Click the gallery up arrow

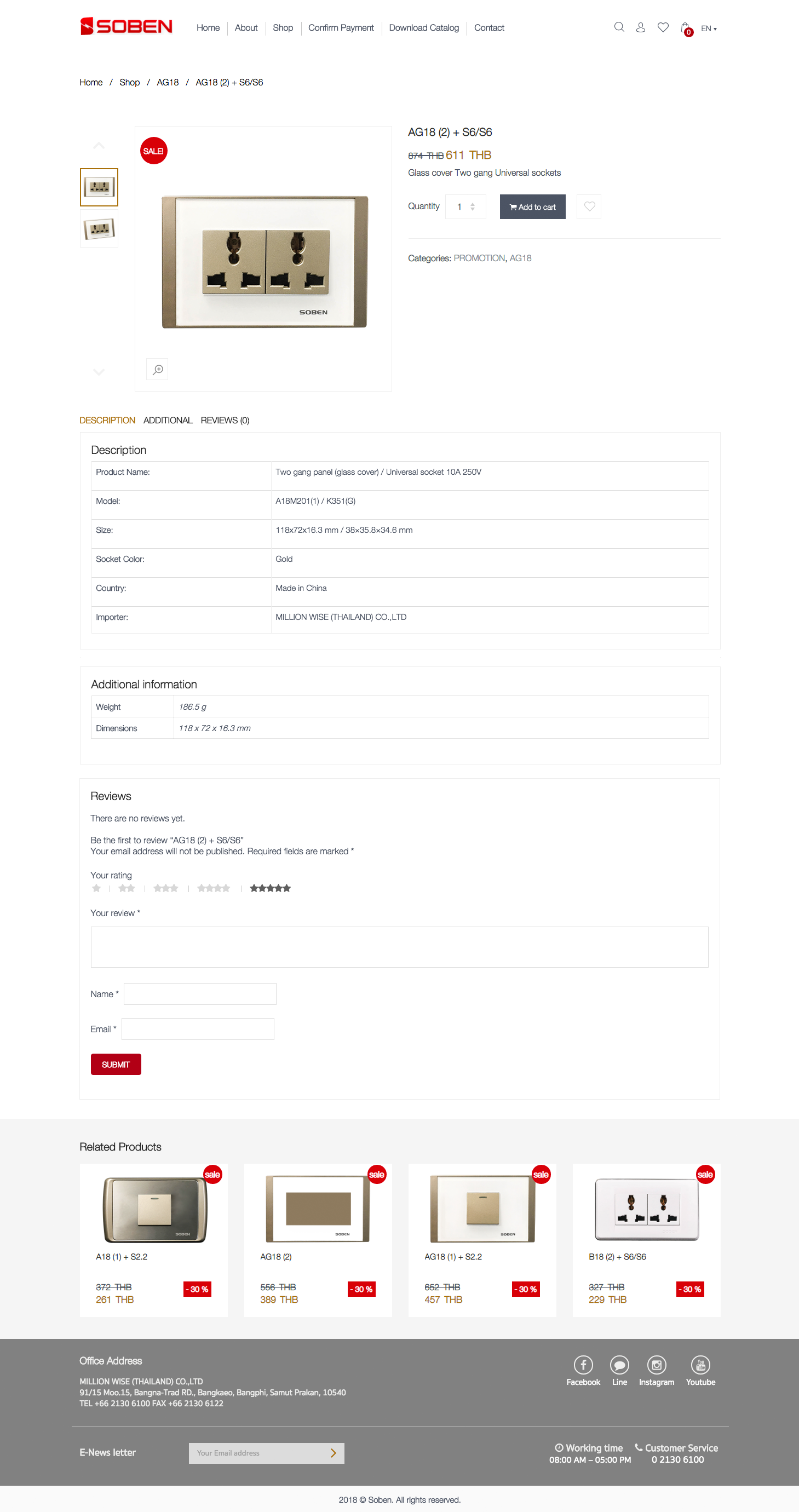pos(99,145)
